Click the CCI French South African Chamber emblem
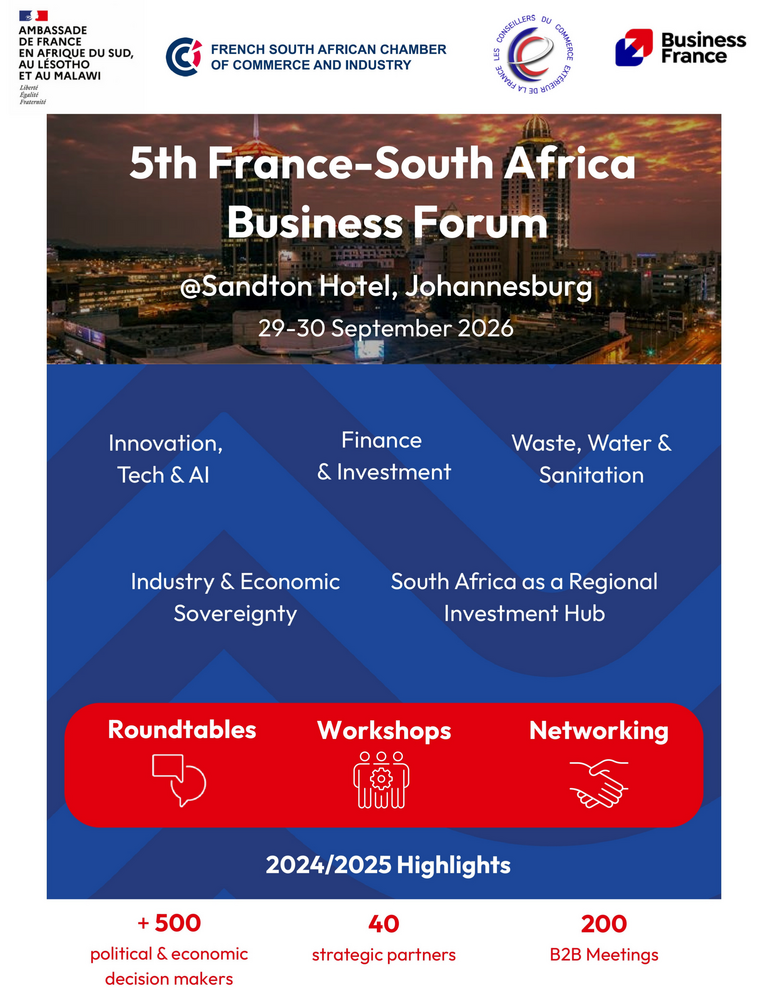This screenshot has width=768, height=992. [183, 56]
